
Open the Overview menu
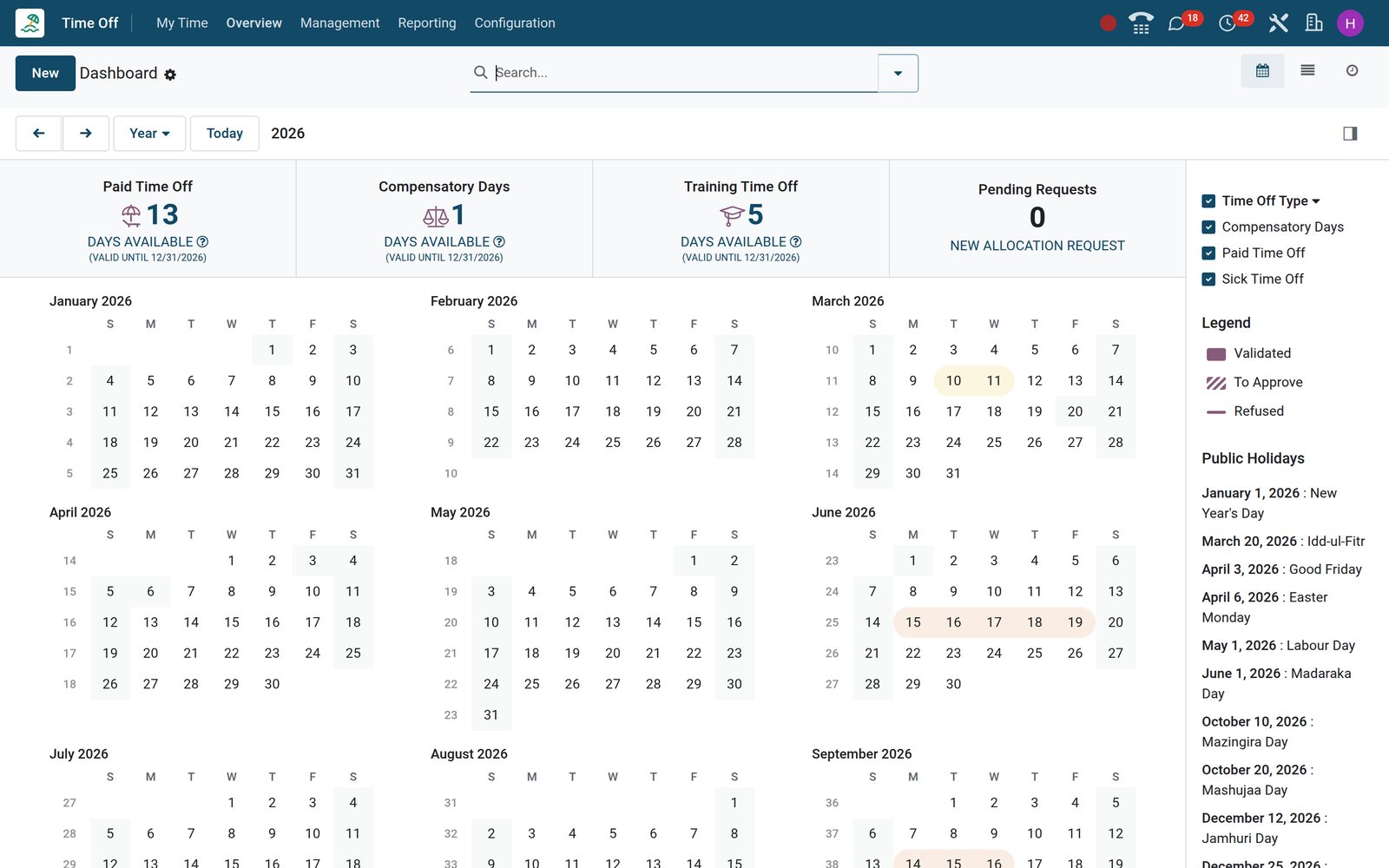tap(254, 23)
